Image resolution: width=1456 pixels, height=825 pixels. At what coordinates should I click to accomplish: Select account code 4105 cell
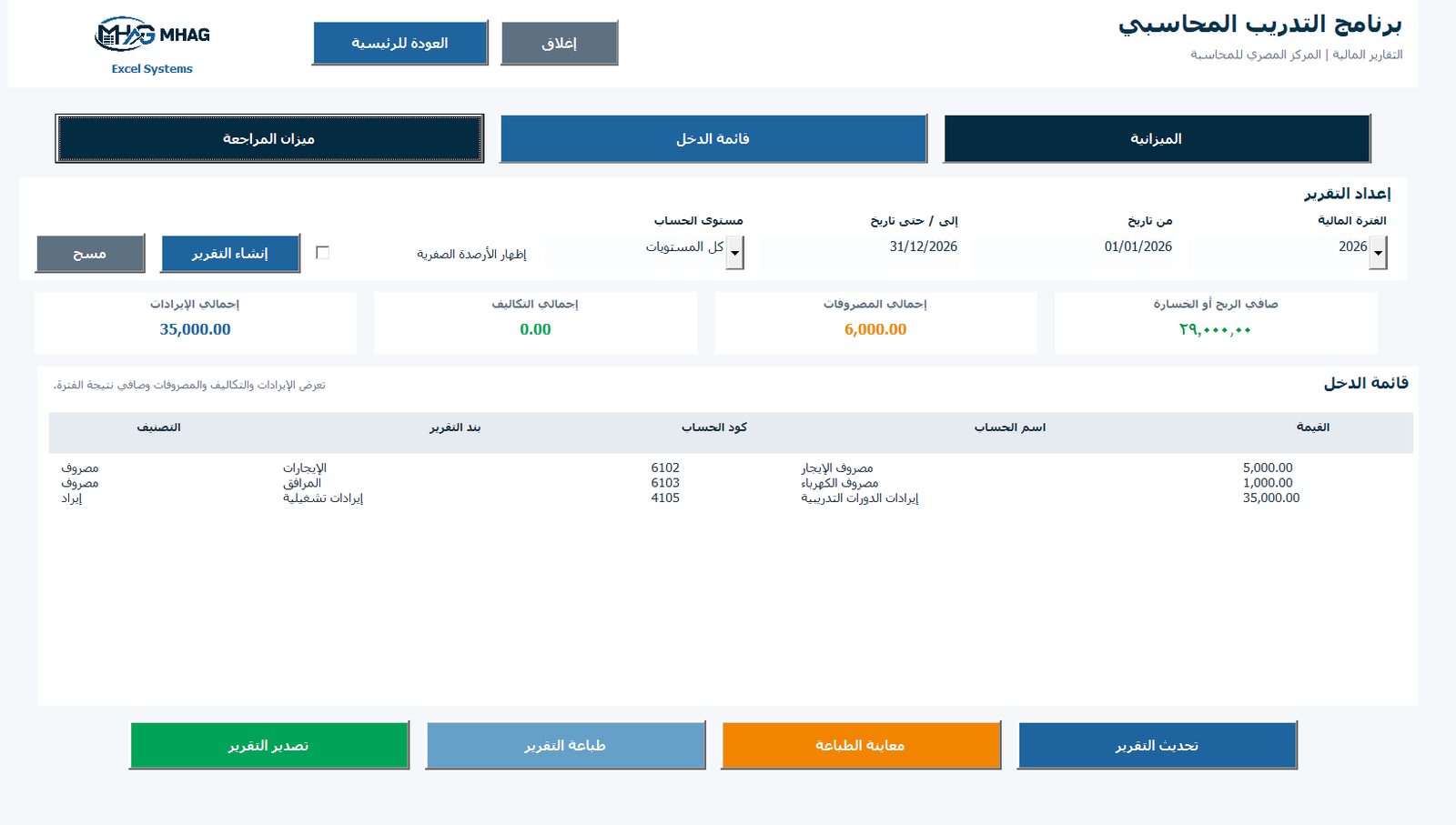click(x=665, y=498)
